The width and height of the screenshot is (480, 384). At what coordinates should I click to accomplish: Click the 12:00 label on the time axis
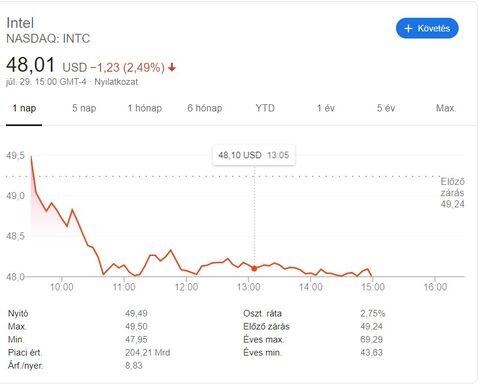click(186, 287)
